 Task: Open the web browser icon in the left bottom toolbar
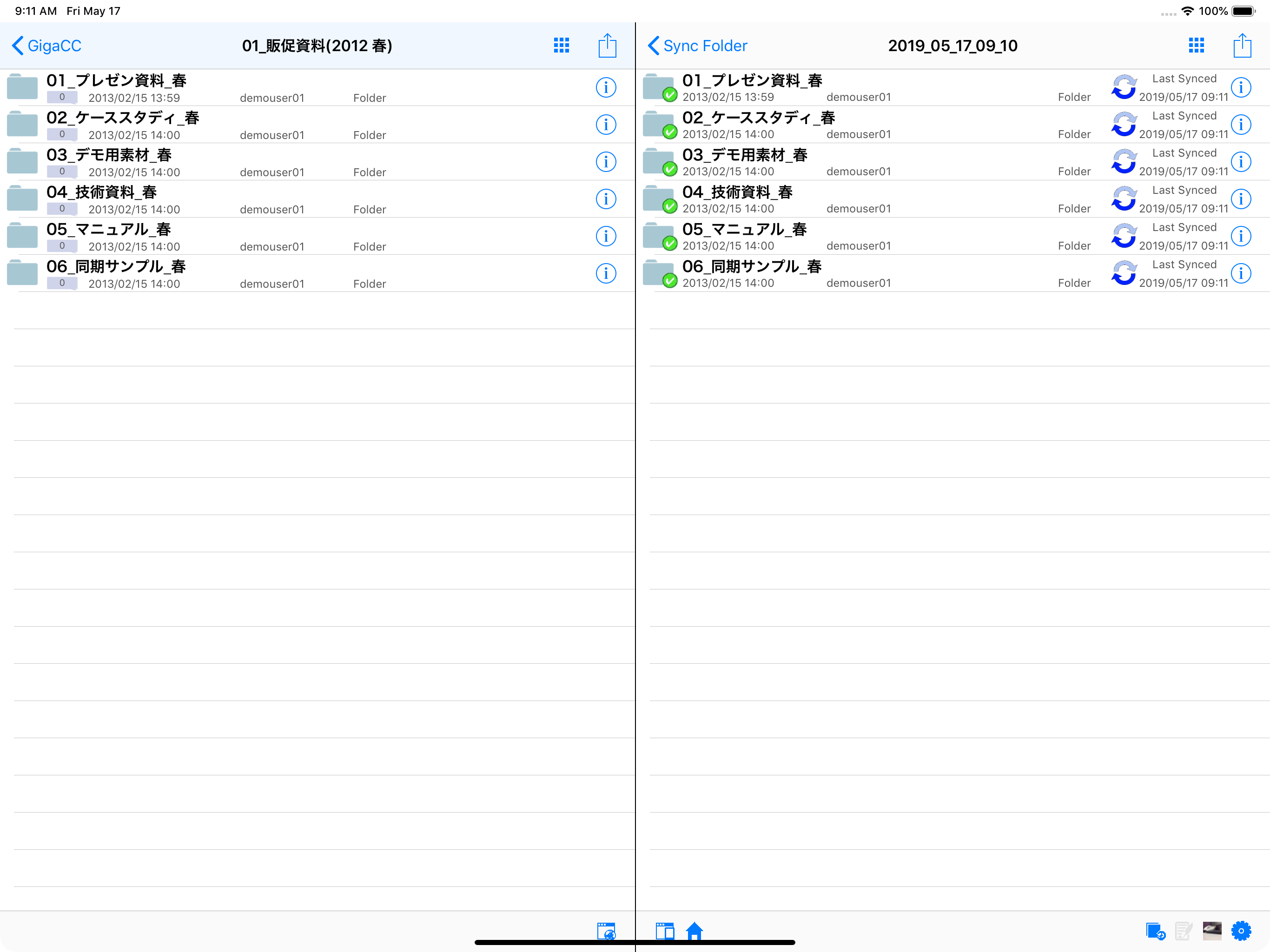pyautogui.click(x=606, y=931)
